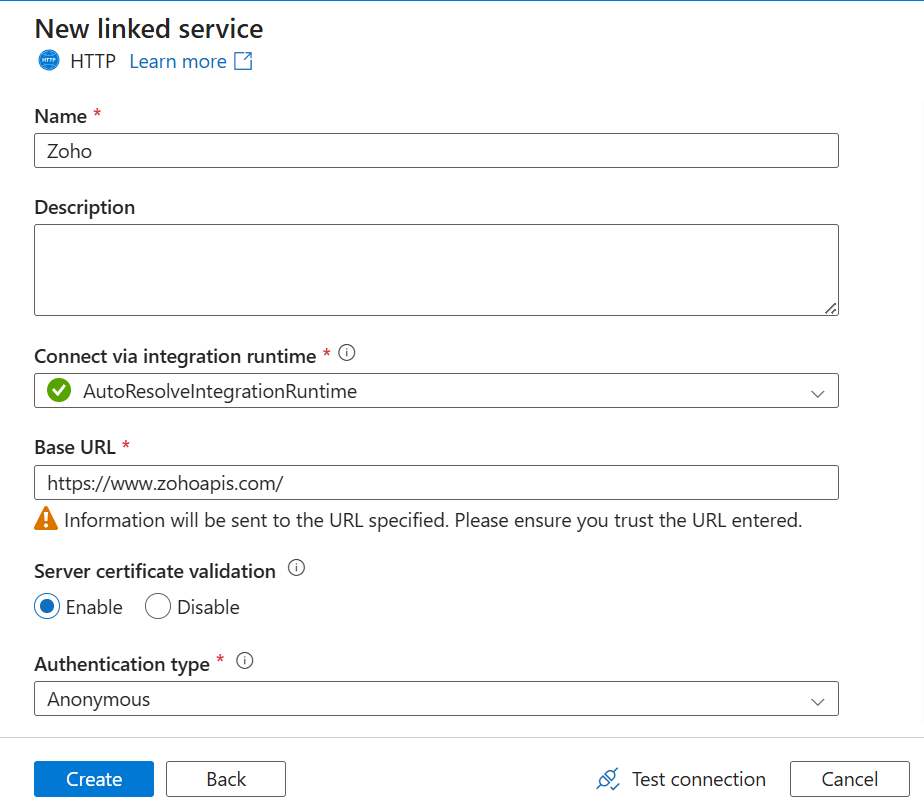Click info icon beside Authentication type
924x805 pixels.
pos(244,661)
